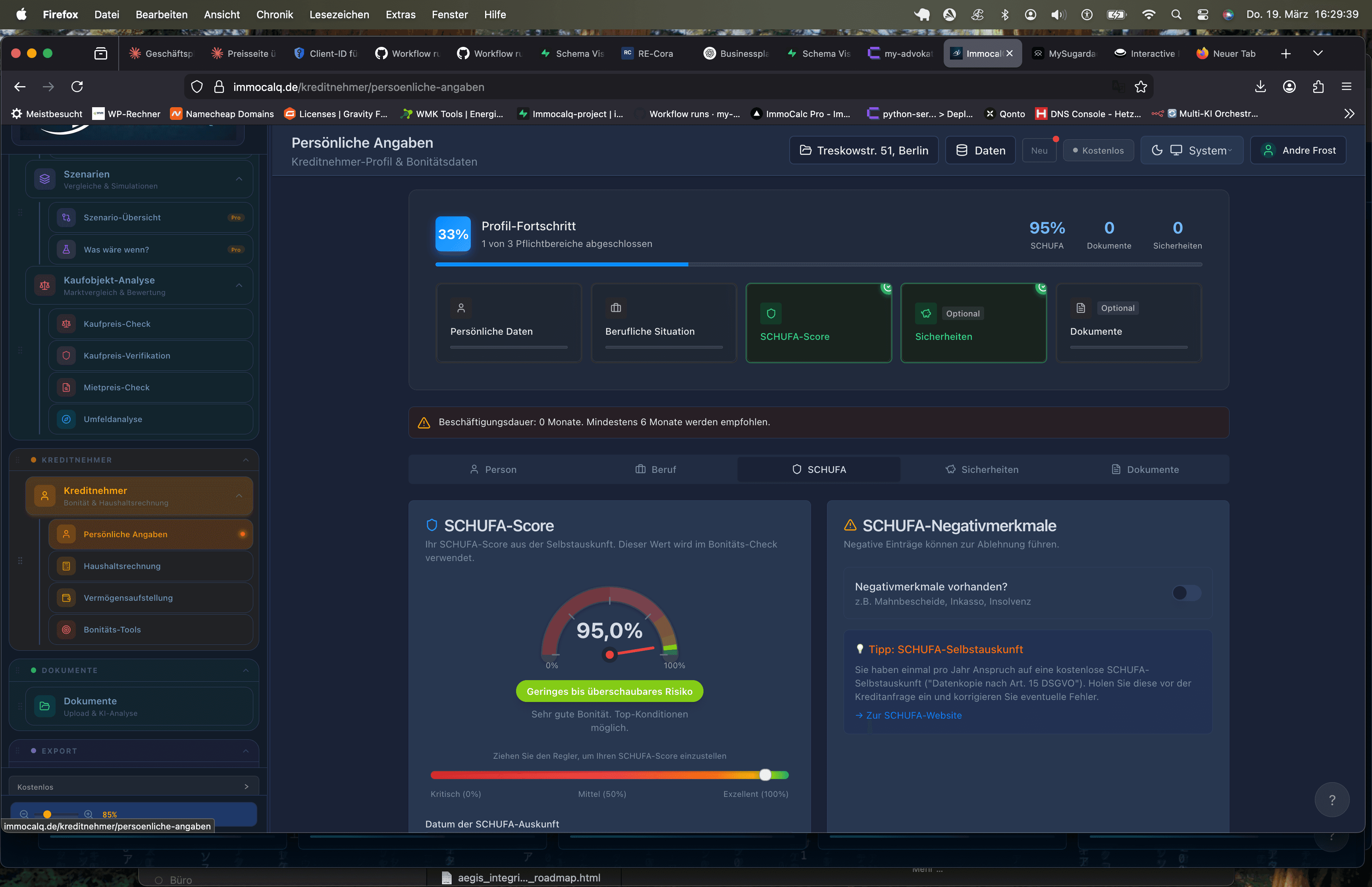The width and height of the screenshot is (1372, 887).
Task: Click the address bar URL field
Action: pyautogui.click(x=669, y=87)
